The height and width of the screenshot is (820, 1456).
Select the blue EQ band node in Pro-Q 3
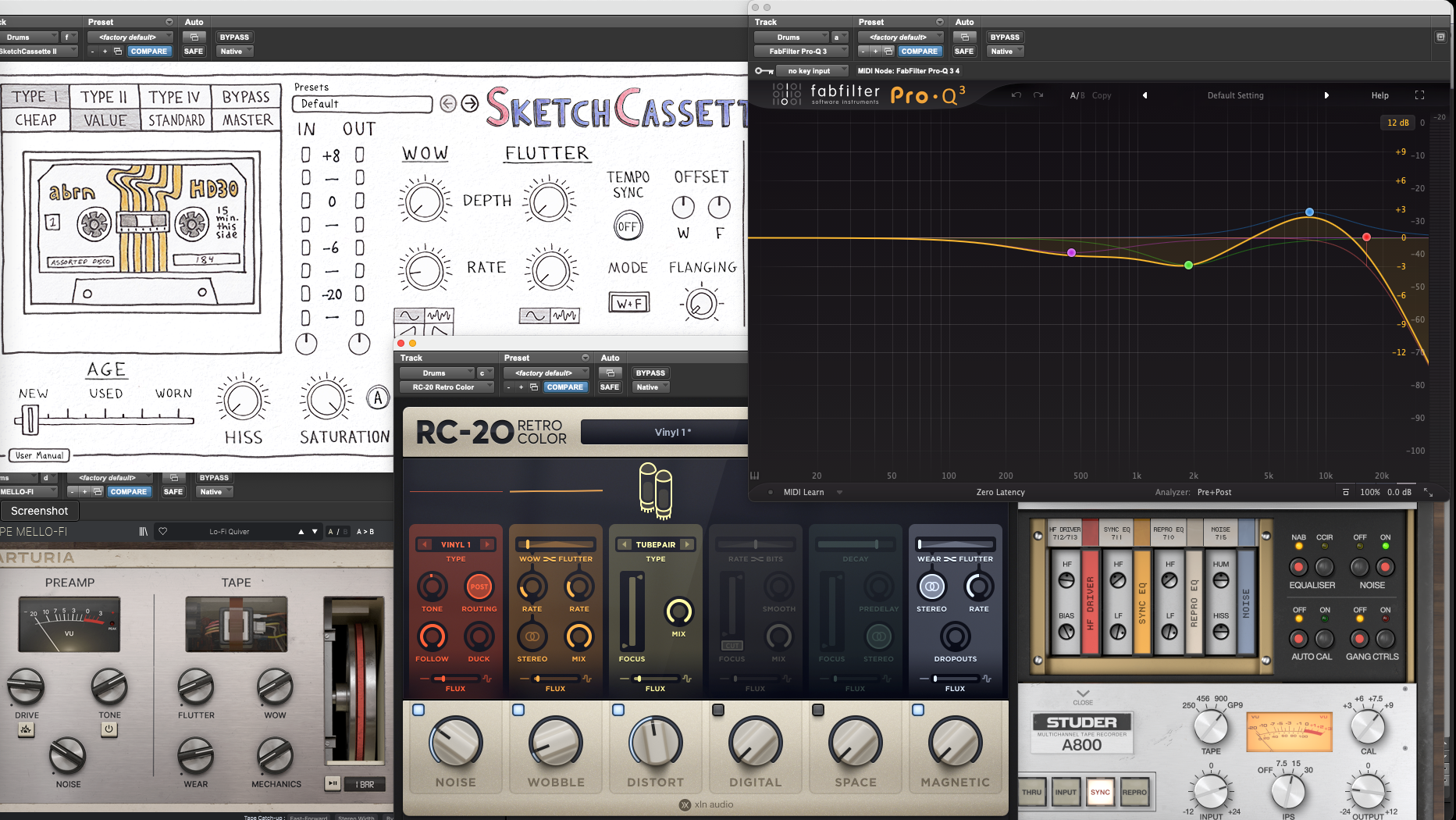pyautogui.click(x=1309, y=212)
